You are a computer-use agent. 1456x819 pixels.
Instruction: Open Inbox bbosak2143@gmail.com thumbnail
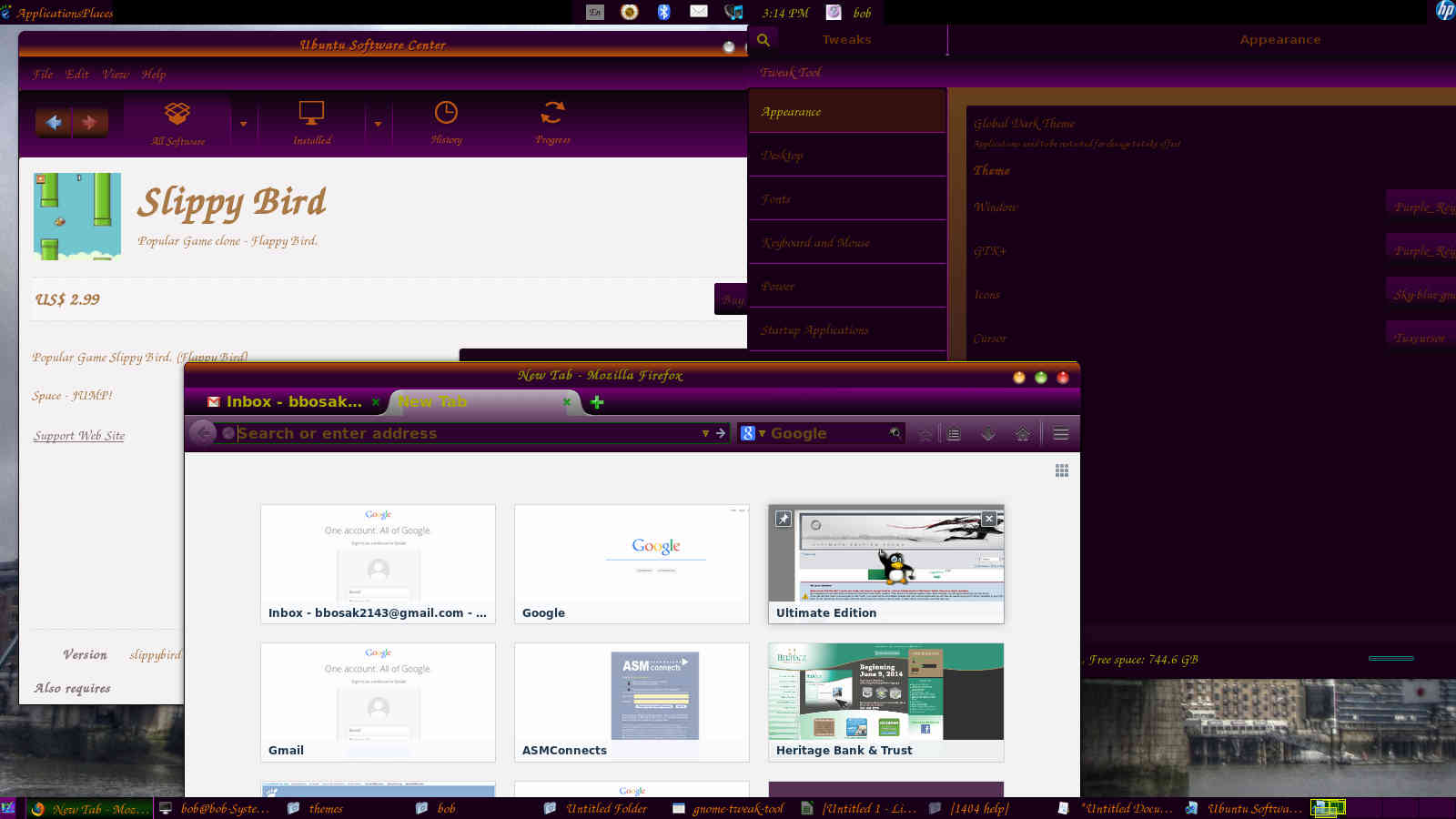click(x=378, y=564)
